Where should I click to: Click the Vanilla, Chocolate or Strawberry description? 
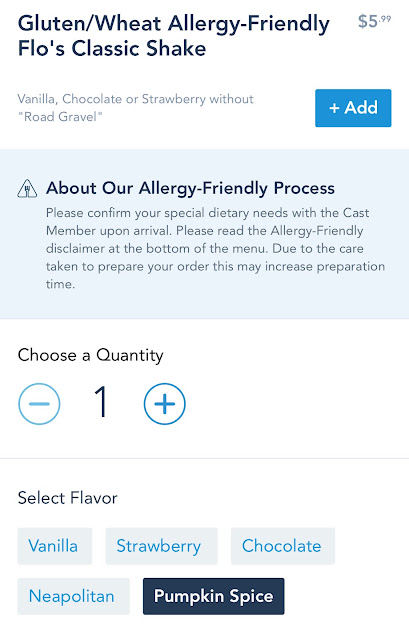[136, 99]
